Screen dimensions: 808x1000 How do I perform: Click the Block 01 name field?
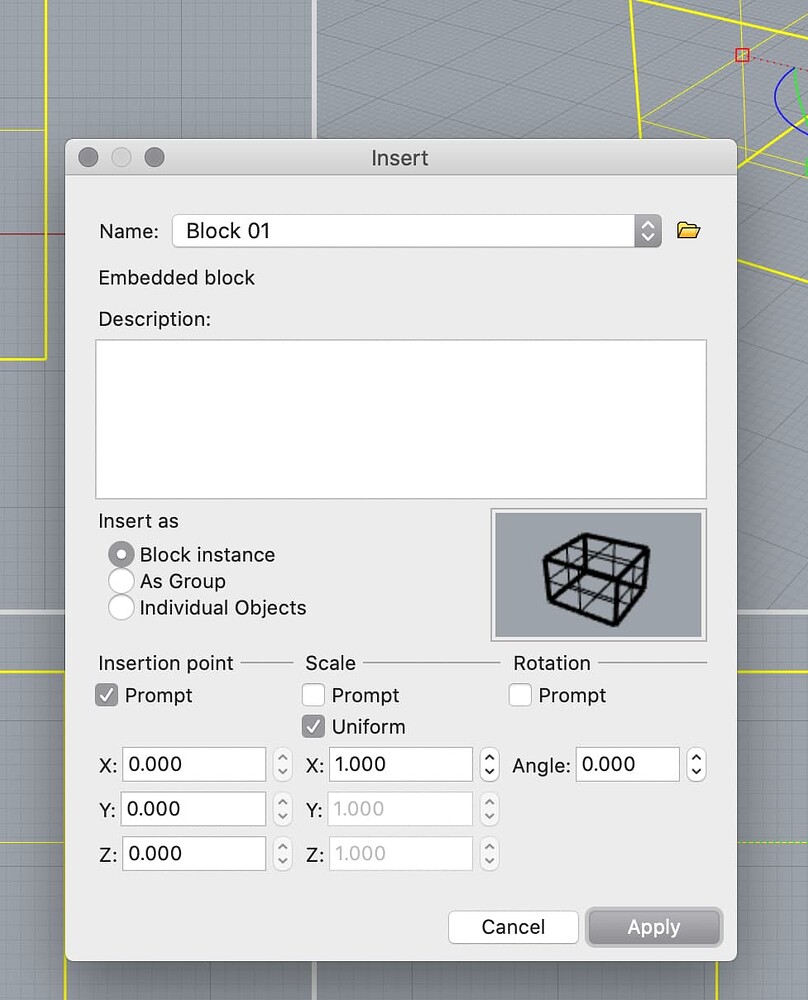[x=400, y=230]
